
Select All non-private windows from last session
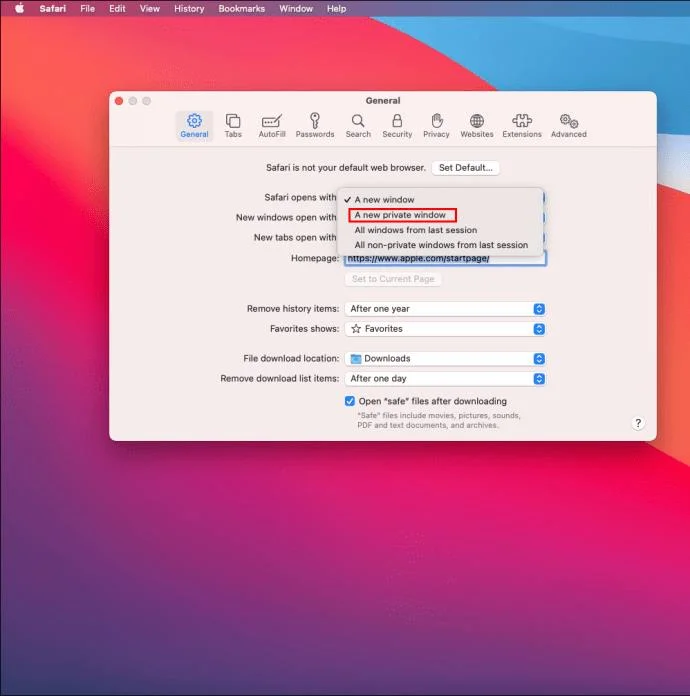pyautogui.click(x=440, y=245)
